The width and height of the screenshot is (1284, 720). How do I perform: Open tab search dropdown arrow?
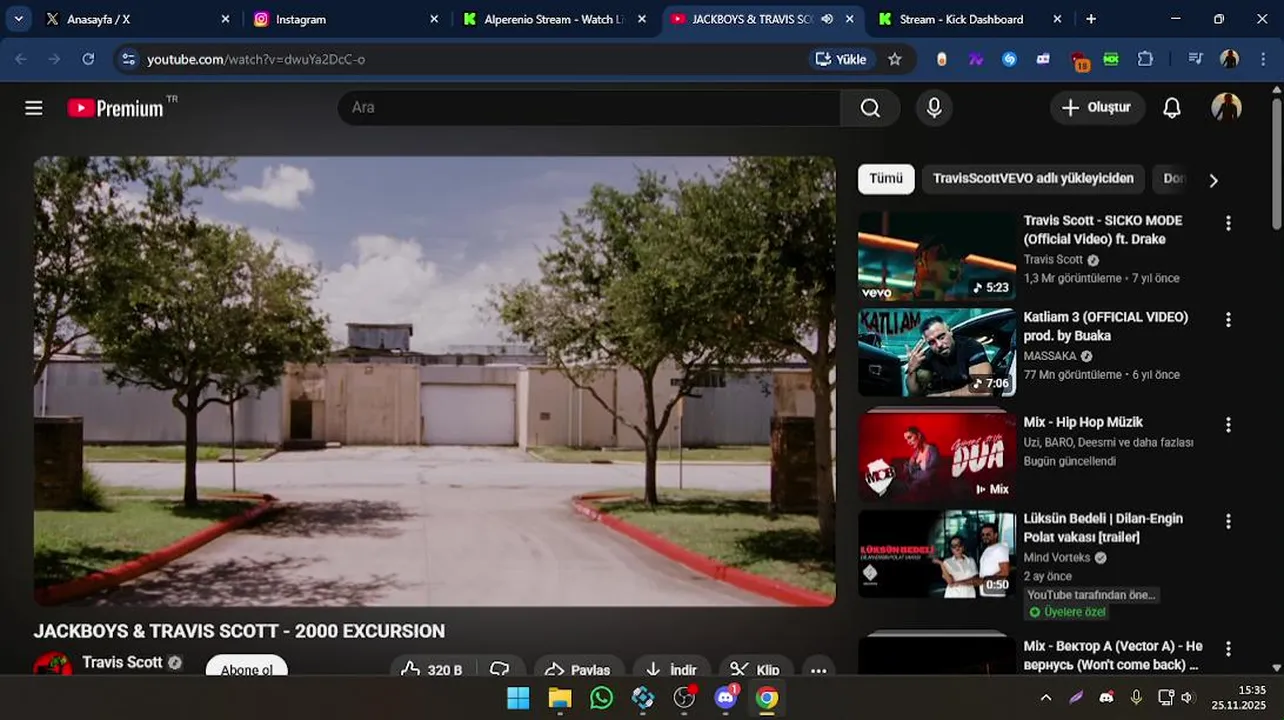click(x=18, y=19)
